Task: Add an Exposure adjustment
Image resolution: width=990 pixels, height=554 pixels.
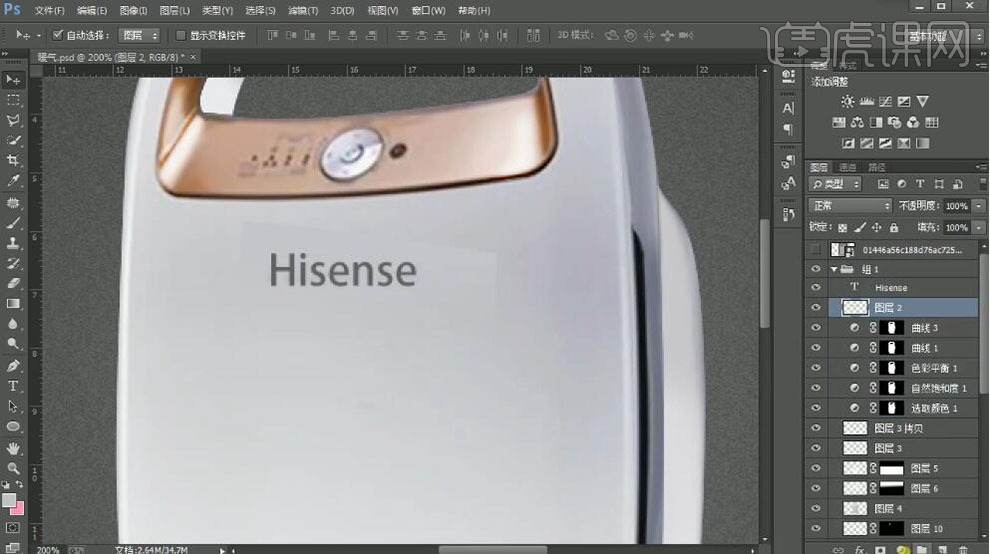Action: coord(904,102)
